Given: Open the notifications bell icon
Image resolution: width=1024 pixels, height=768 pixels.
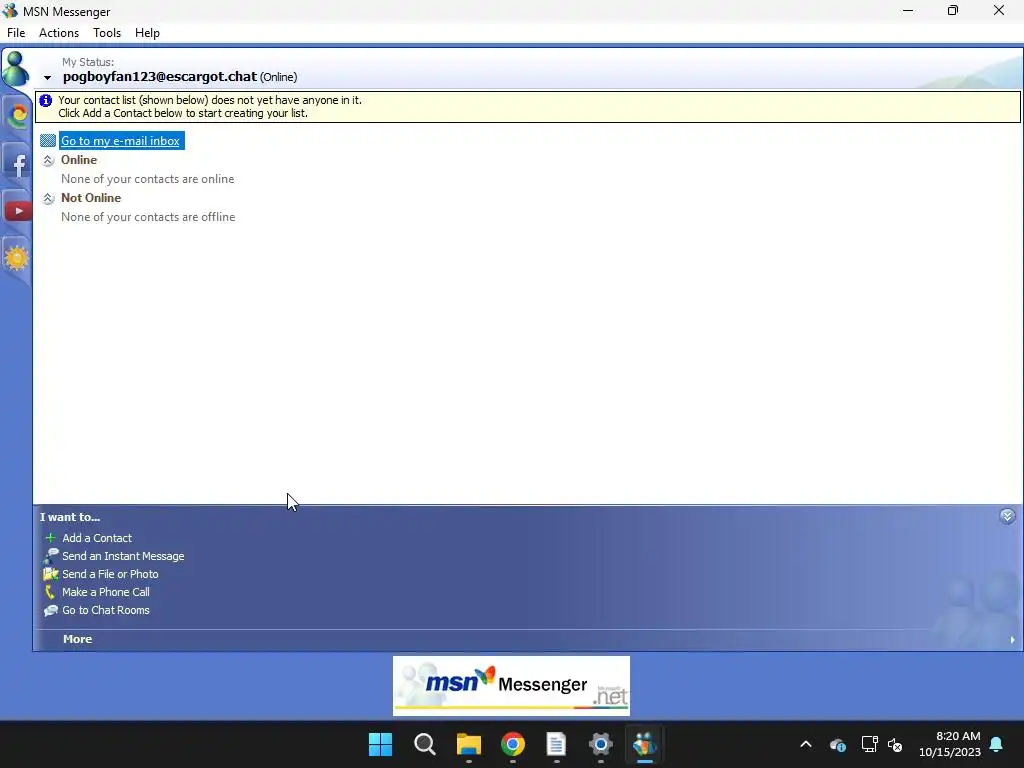Looking at the screenshot, I should 997,744.
